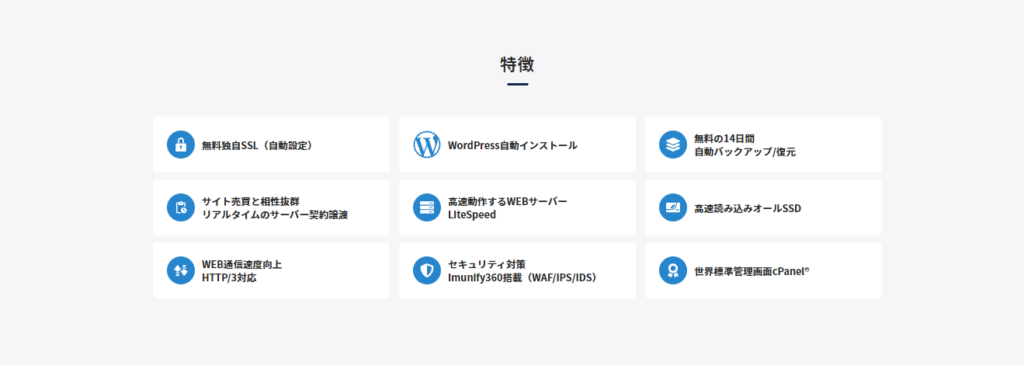Select the 世界標準管理画面cPanel text
Image resolution: width=1024 pixels, height=366 pixels.
pyautogui.click(x=752, y=271)
